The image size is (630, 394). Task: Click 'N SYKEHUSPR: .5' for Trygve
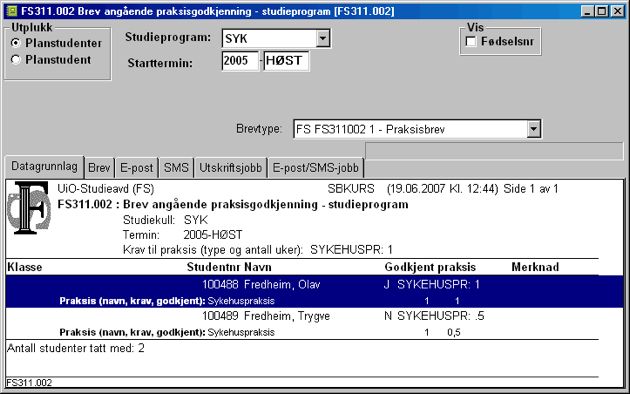(434, 316)
